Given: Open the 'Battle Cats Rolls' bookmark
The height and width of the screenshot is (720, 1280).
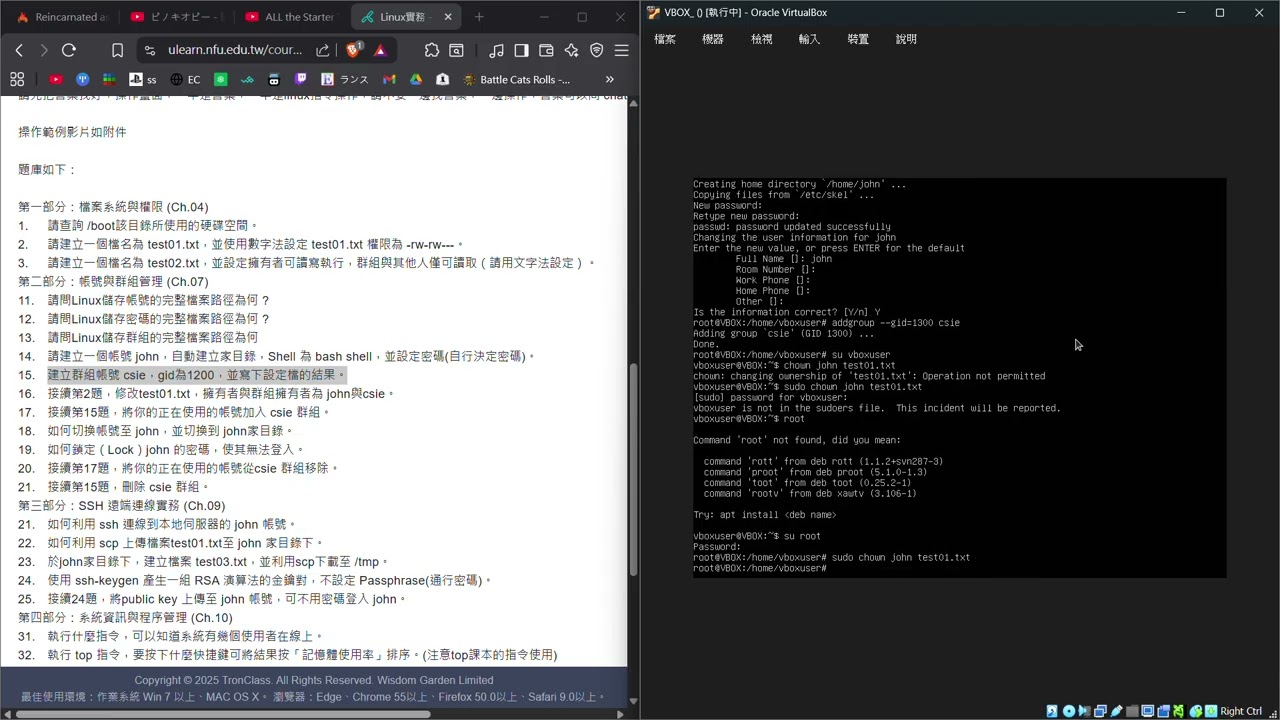Looking at the screenshot, I should 516,79.
